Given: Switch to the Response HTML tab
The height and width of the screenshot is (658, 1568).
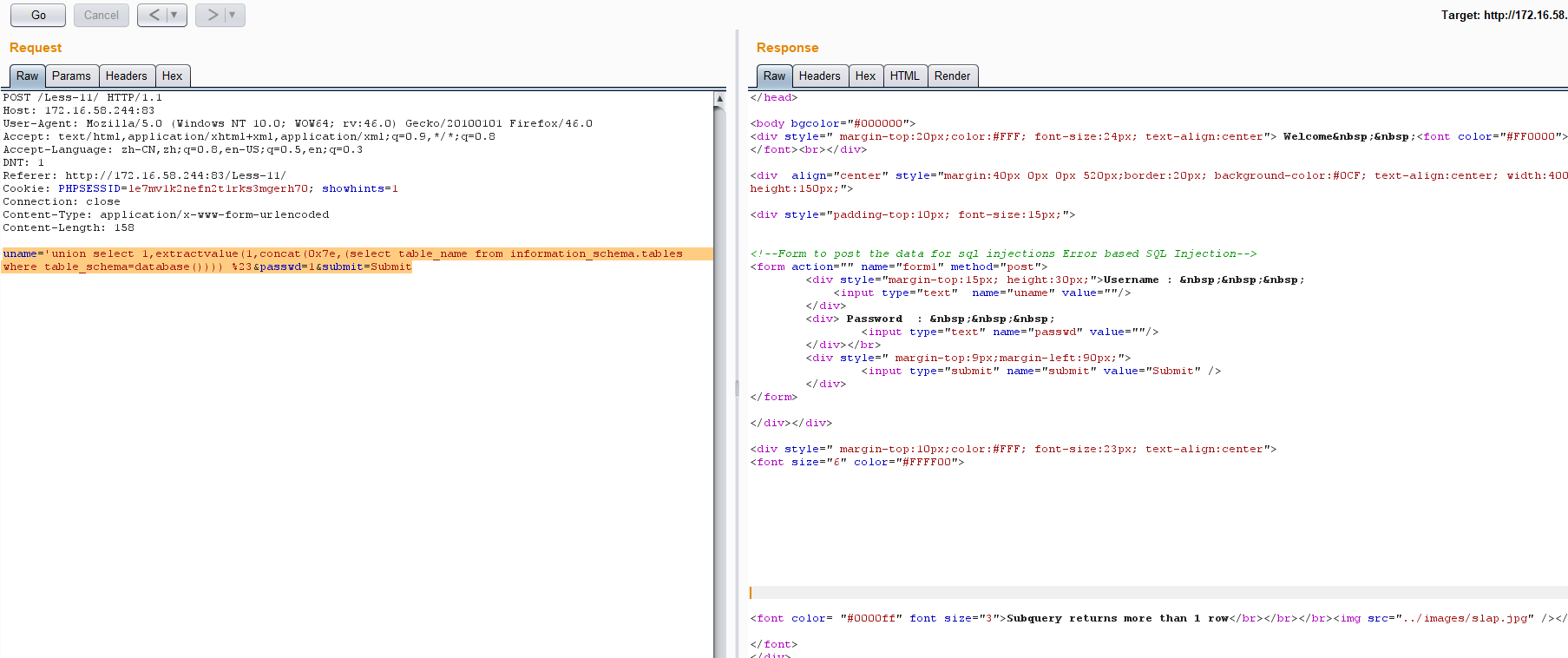Looking at the screenshot, I should tap(905, 76).
